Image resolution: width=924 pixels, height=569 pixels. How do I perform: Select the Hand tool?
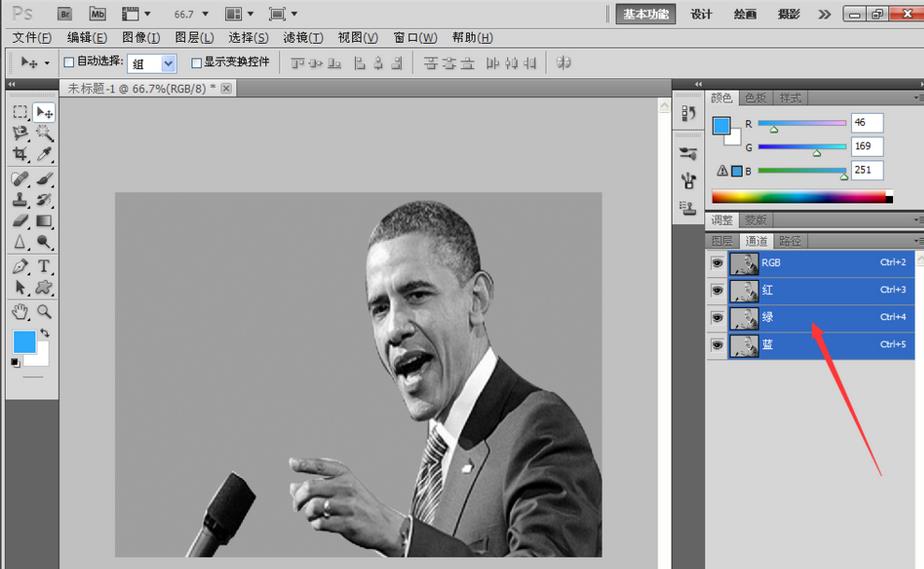[20, 312]
